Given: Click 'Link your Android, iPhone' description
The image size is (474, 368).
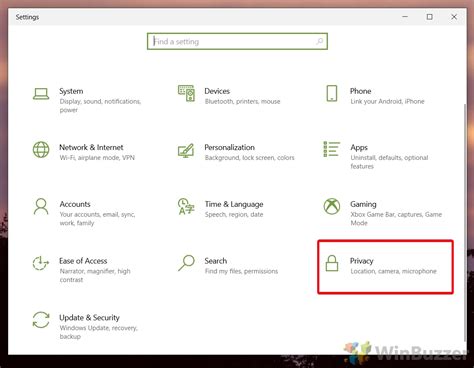Looking at the screenshot, I should [x=387, y=101].
